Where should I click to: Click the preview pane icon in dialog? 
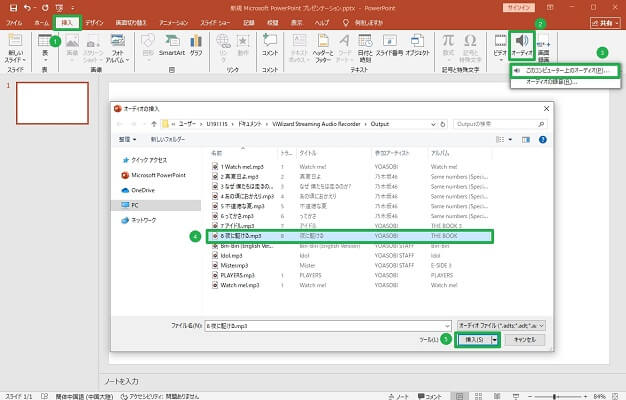tap(526, 139)
